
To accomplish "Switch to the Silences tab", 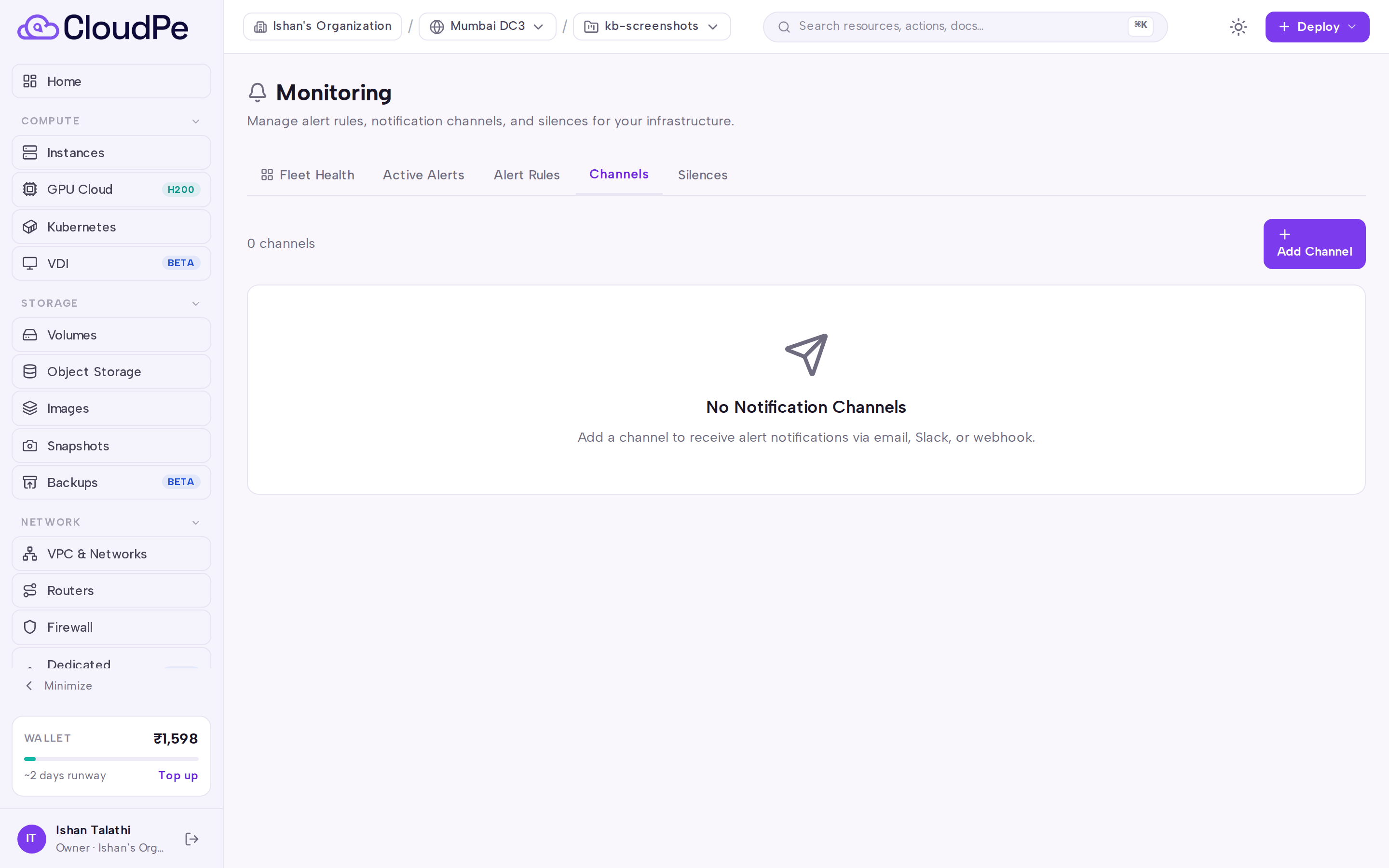I will coord(703,175).
